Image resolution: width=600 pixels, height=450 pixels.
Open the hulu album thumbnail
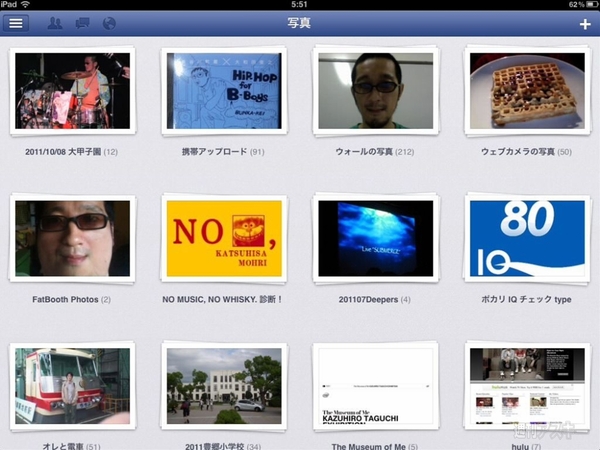pyautogui.click(x=527, y=386)
